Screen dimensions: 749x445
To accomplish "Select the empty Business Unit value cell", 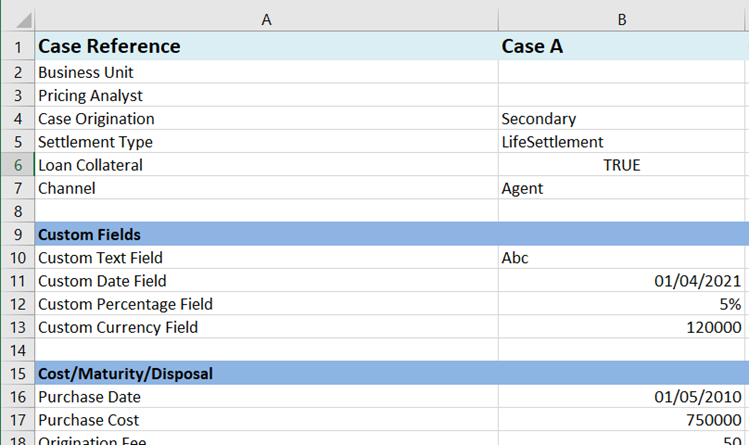I will 622,72.
